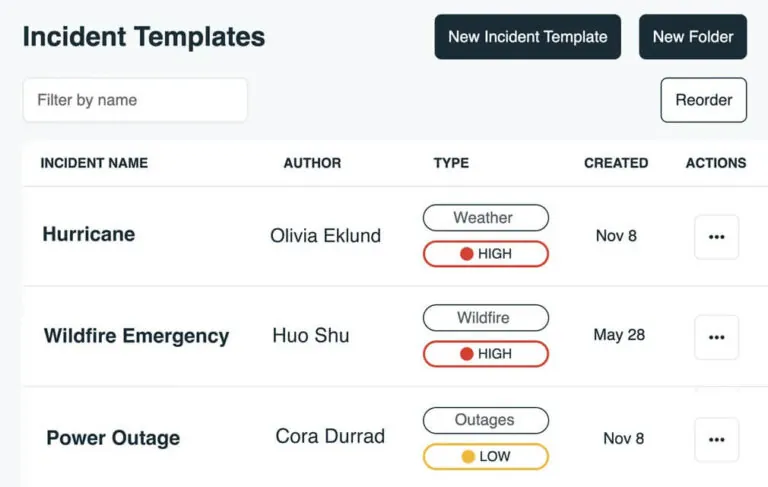Open actions menu for Wildfire Emergency row

[x=716, y=337]
